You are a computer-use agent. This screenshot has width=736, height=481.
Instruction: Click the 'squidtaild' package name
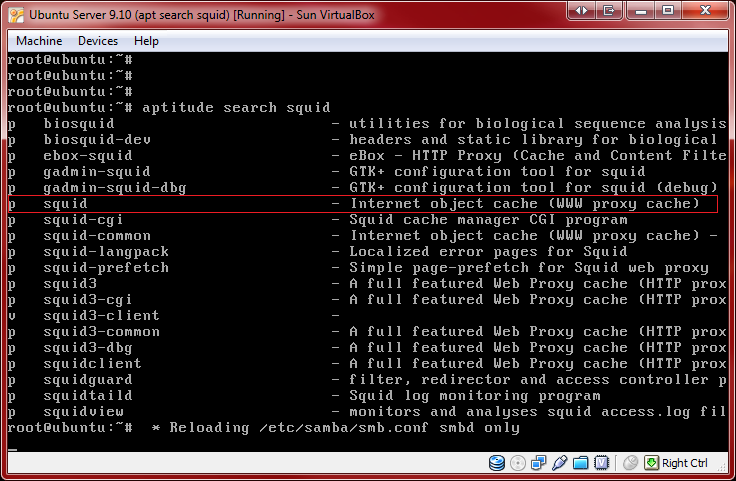click(x=88, y=395)
